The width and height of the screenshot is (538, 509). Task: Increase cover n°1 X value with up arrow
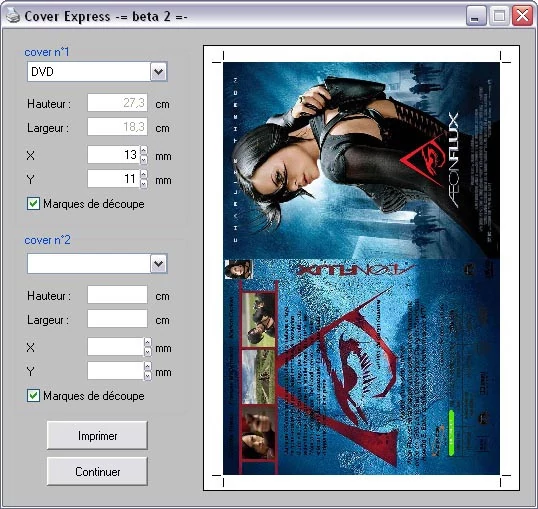tap(144, 150)
